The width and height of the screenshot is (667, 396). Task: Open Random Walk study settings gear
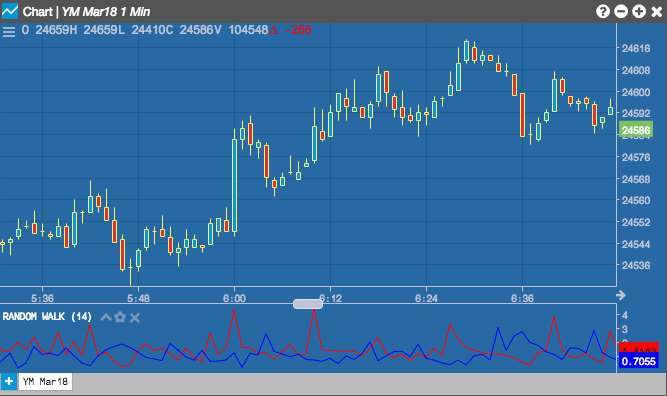tap(120, 317)
